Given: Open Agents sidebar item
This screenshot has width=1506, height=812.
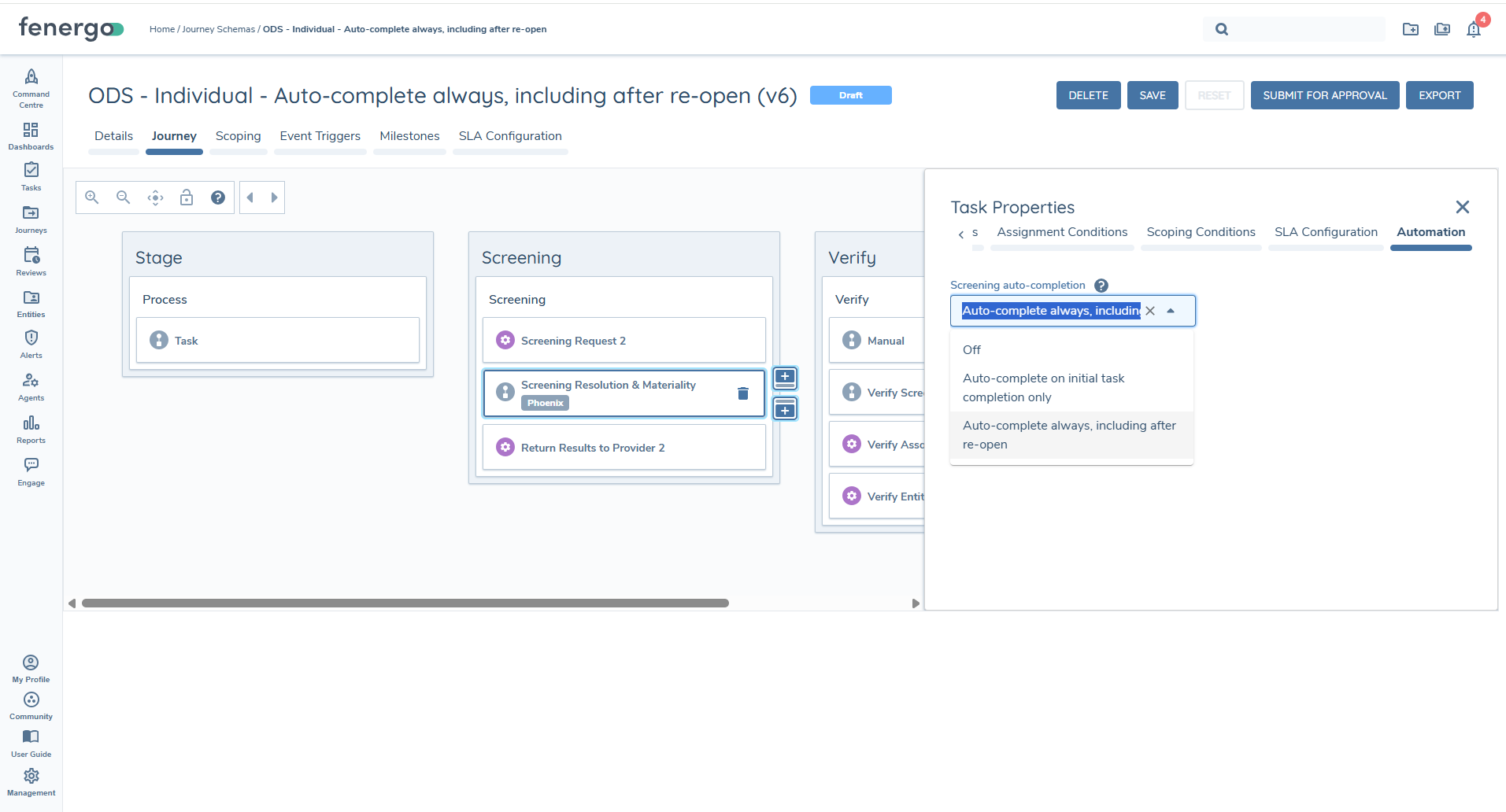Looking at the screenshot, I should coord(31,387).
